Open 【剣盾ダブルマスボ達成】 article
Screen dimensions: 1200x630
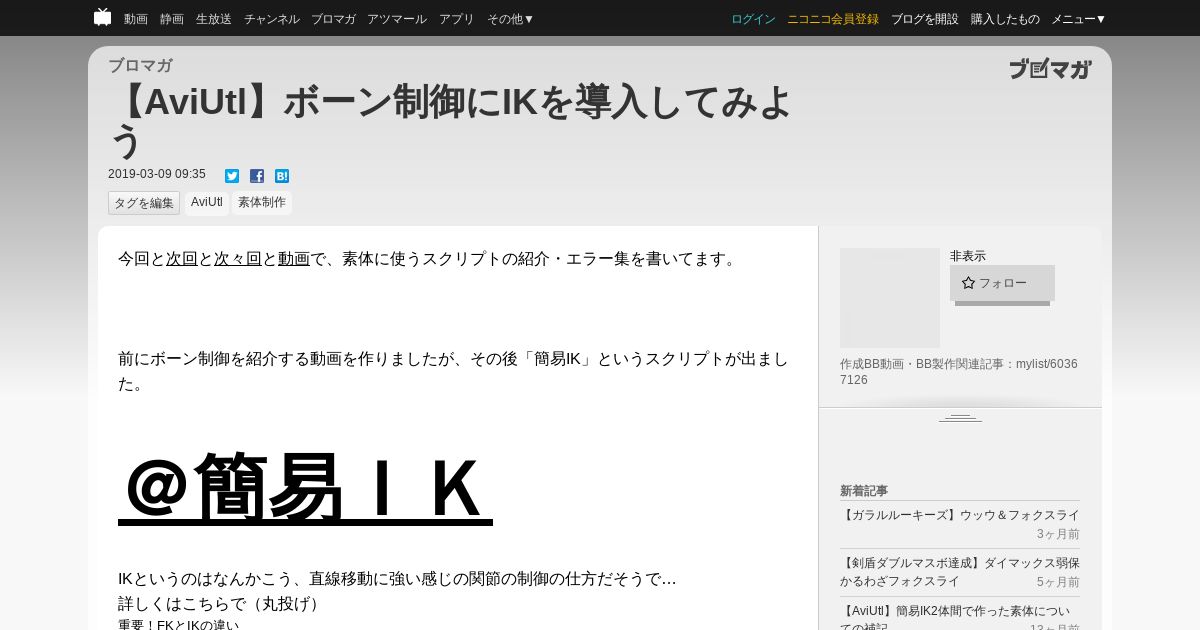tap(960, 572)
